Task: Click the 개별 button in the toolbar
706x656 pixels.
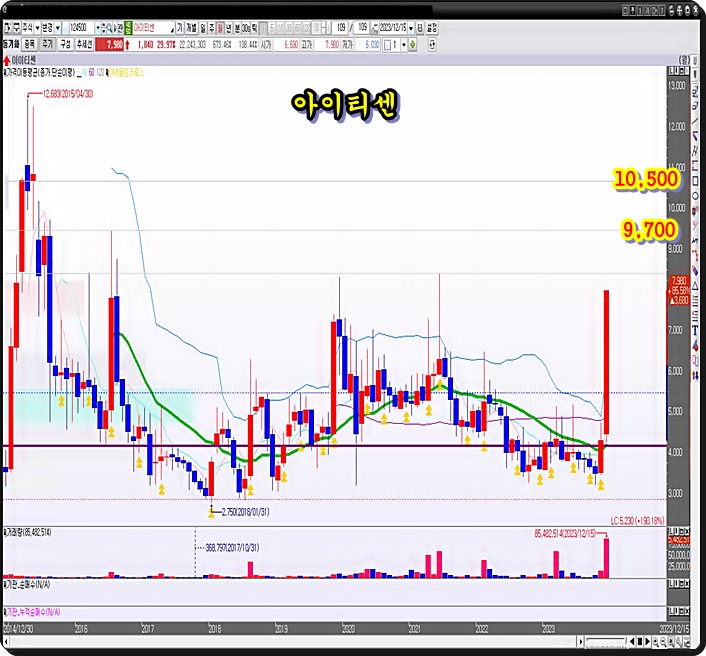Action: [191, 28]
